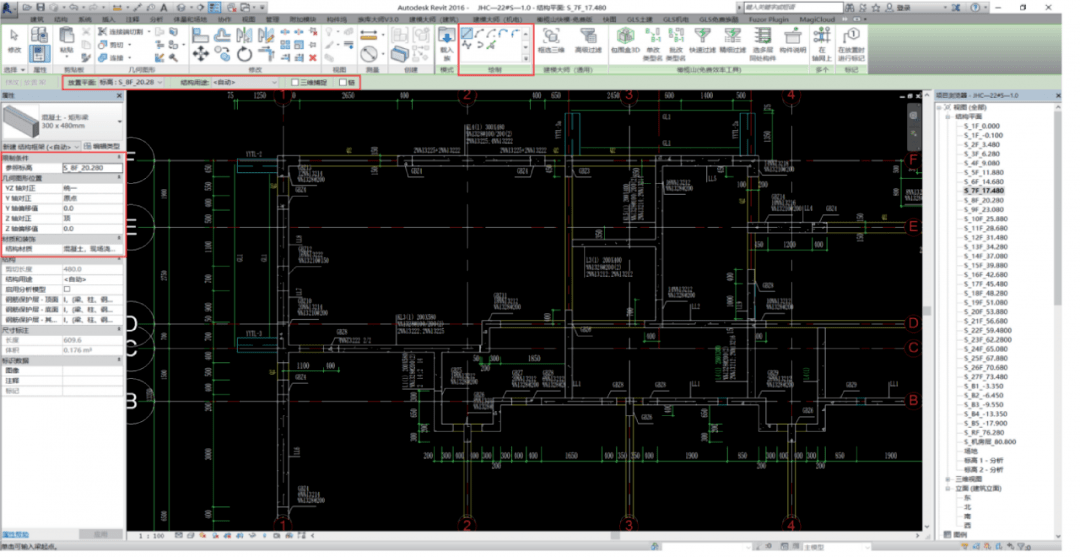This screenshot has width=1080, height=557.
Task: Toggle the 链 chain checkbox
Action: click(x=344, y=83)
